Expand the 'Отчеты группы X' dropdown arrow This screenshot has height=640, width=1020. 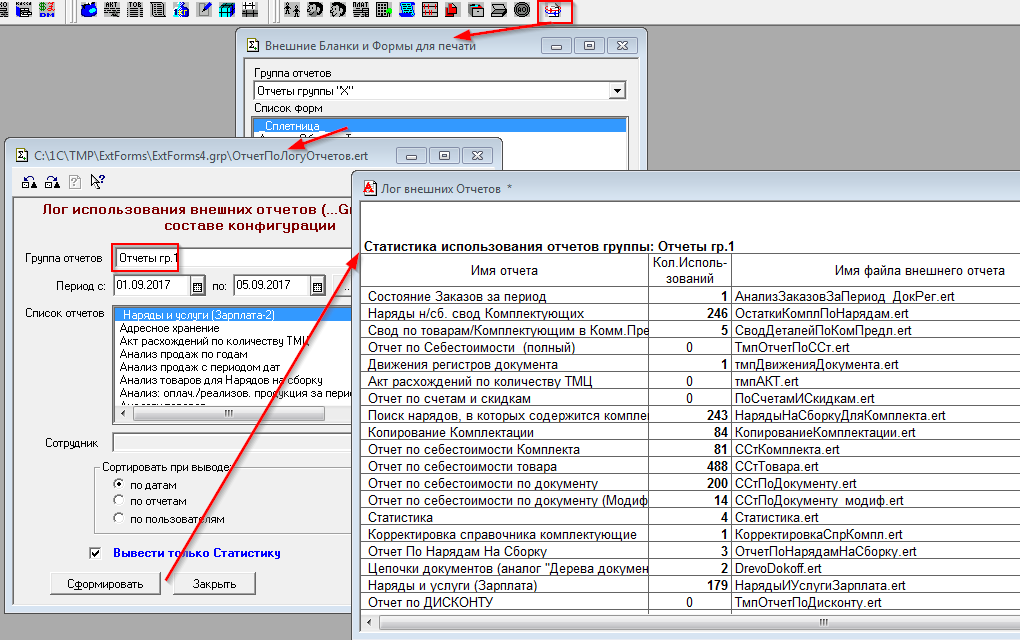point(617,90)
